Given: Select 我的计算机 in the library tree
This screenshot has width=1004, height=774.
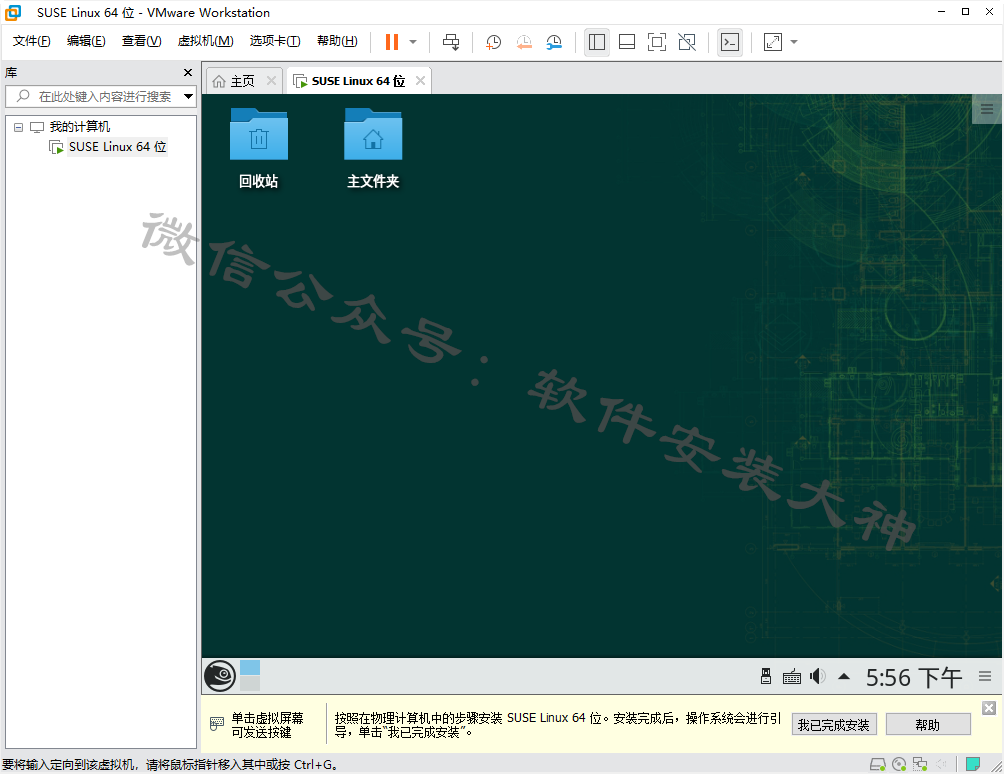Looking at the screenshot, I should pos(79,127).
